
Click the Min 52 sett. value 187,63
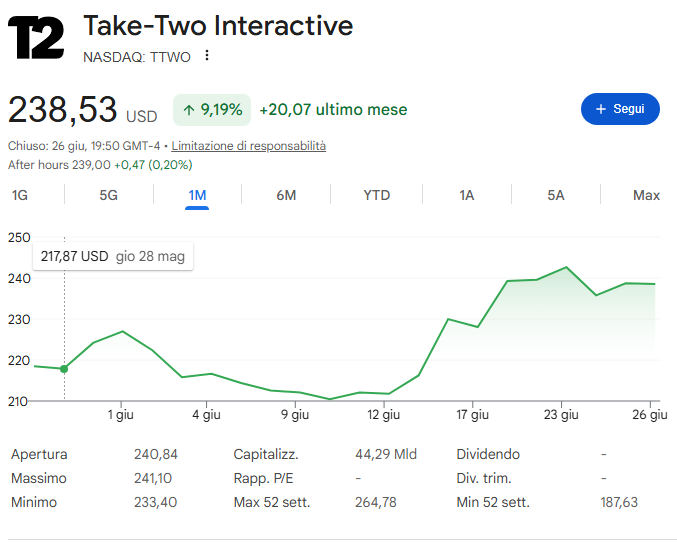619,502
